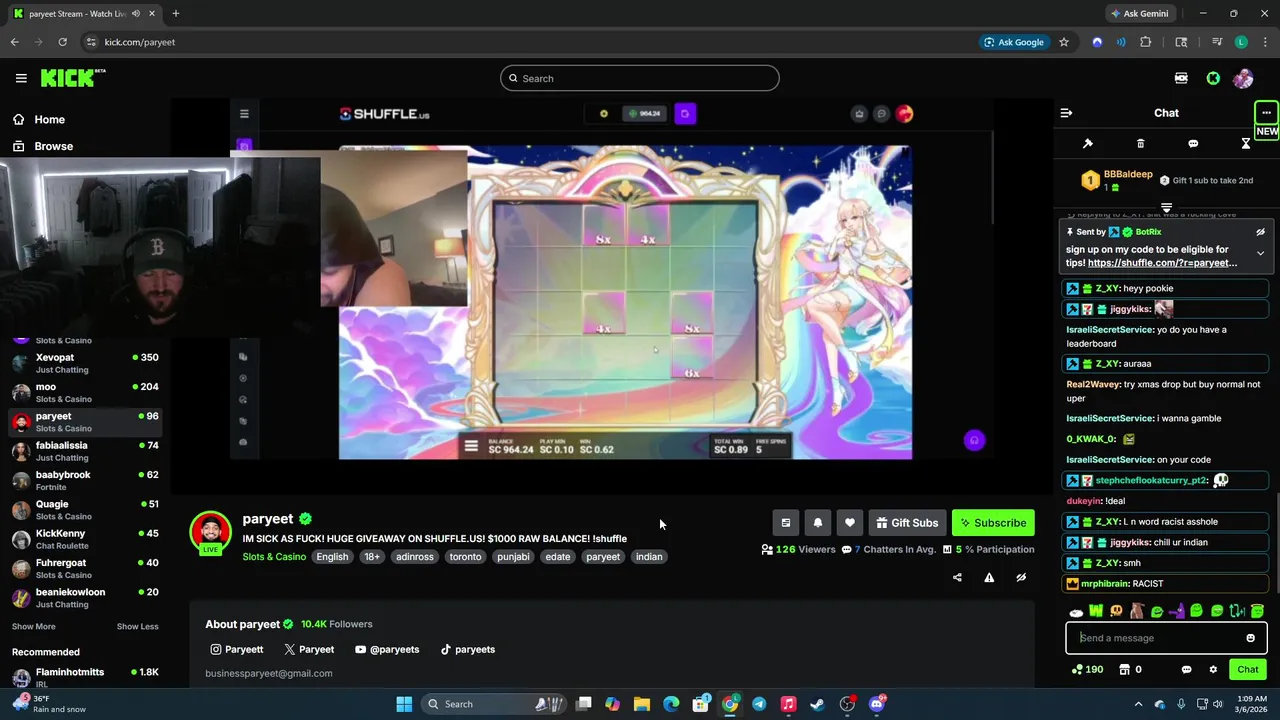The width and height of the screenshot is (1280, 720).
Task: Bookmark the page with the star icon
Action: [1064, 42]
